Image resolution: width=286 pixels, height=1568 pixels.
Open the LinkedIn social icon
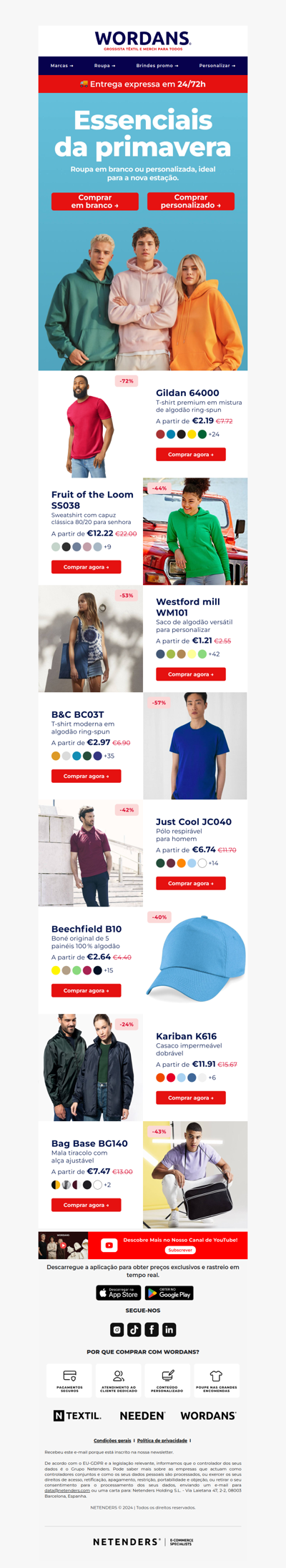[x=169, y=1329]
